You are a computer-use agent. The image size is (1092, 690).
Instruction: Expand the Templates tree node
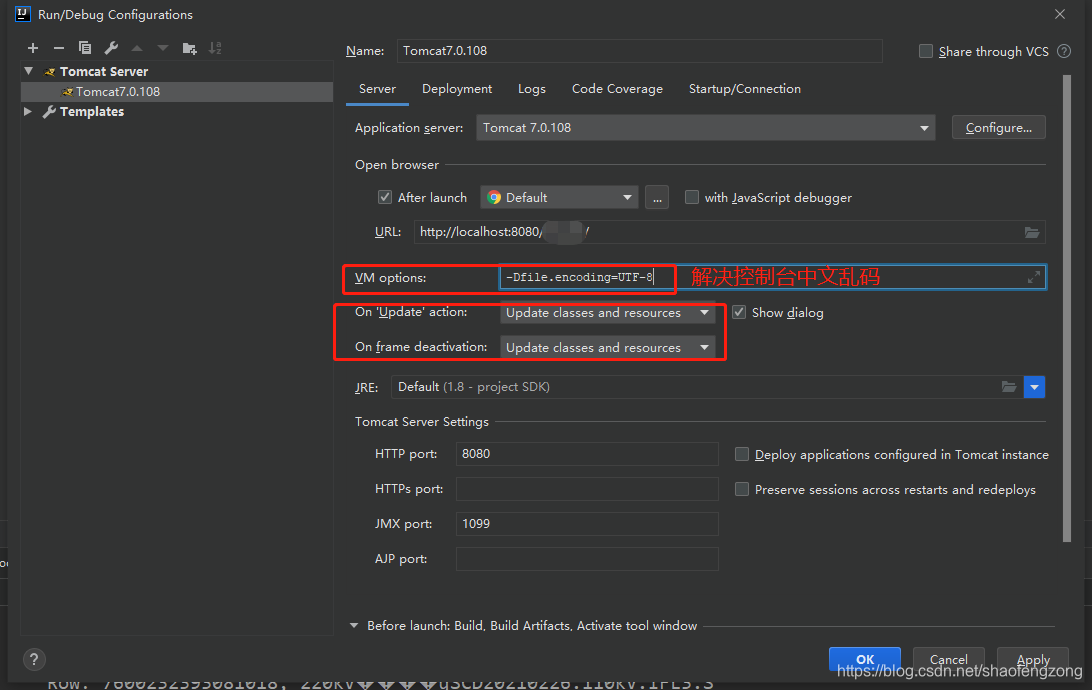tap(27, 111)
